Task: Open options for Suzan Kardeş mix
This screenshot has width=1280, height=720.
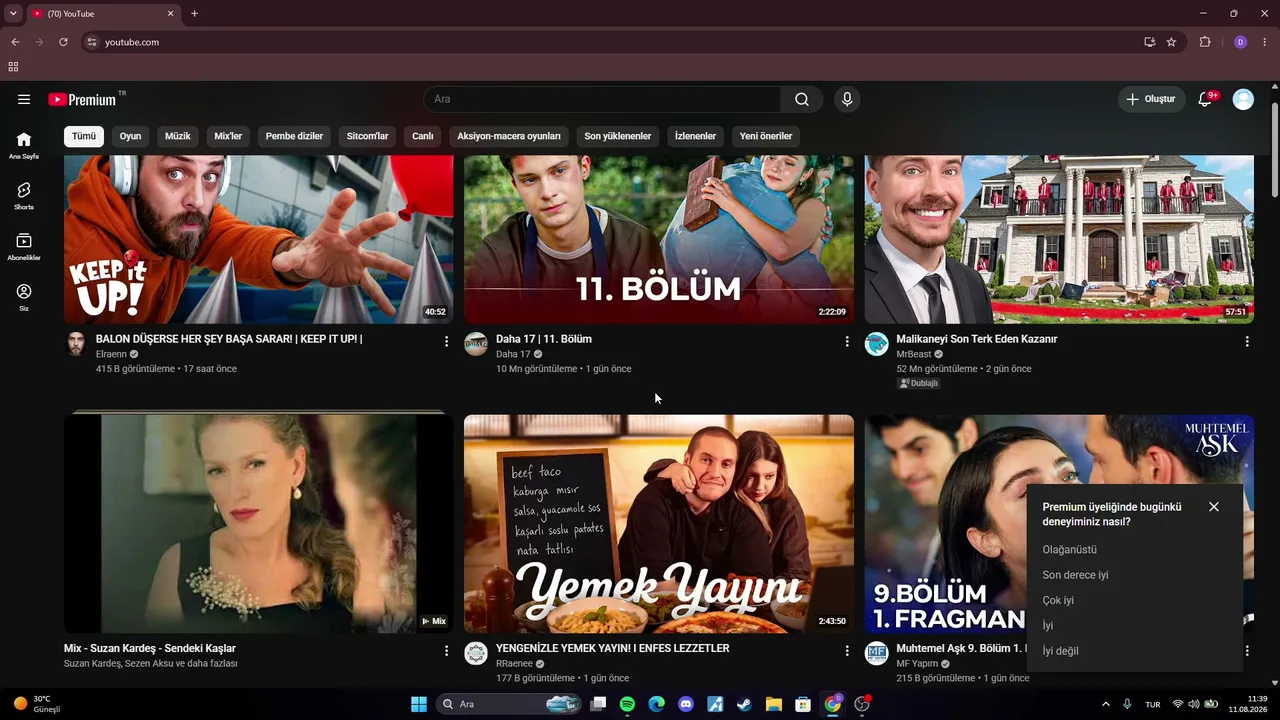Action: pos(446,651)
